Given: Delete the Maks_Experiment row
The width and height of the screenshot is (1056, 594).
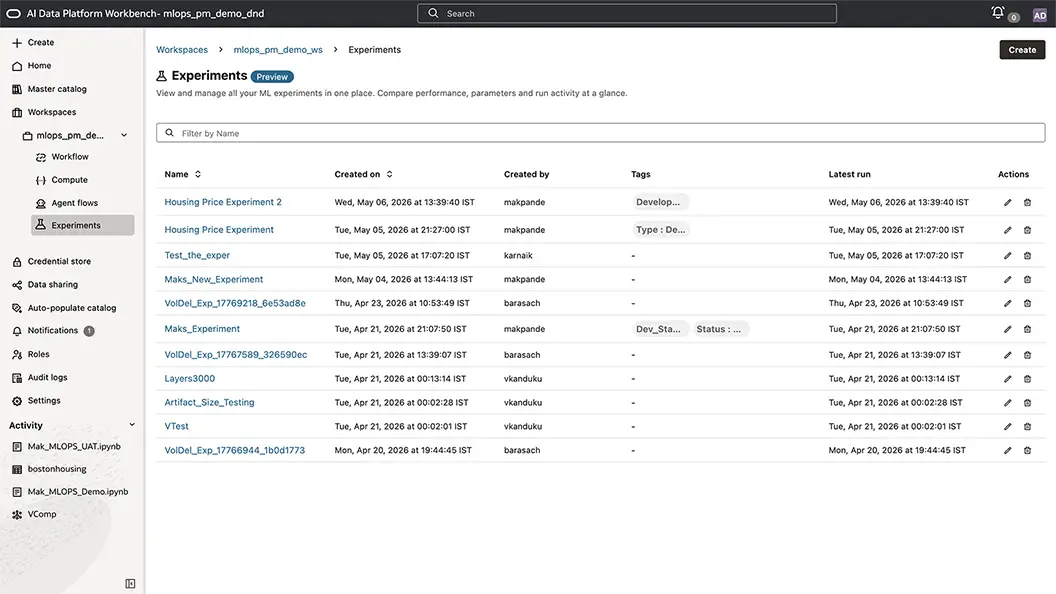Looking at the screenshot, I should (x=1027, y=329).
